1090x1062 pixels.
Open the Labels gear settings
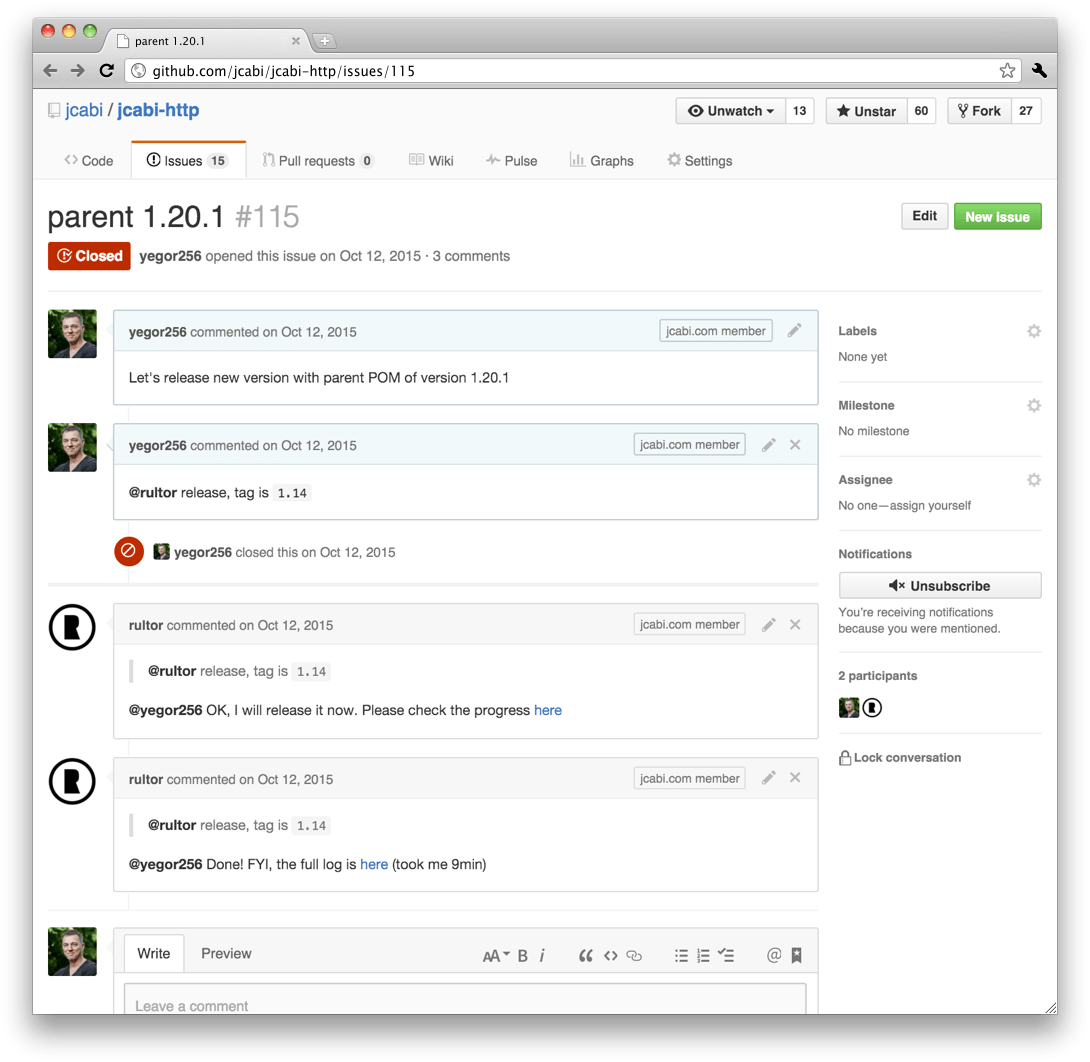pos(1034,332)
